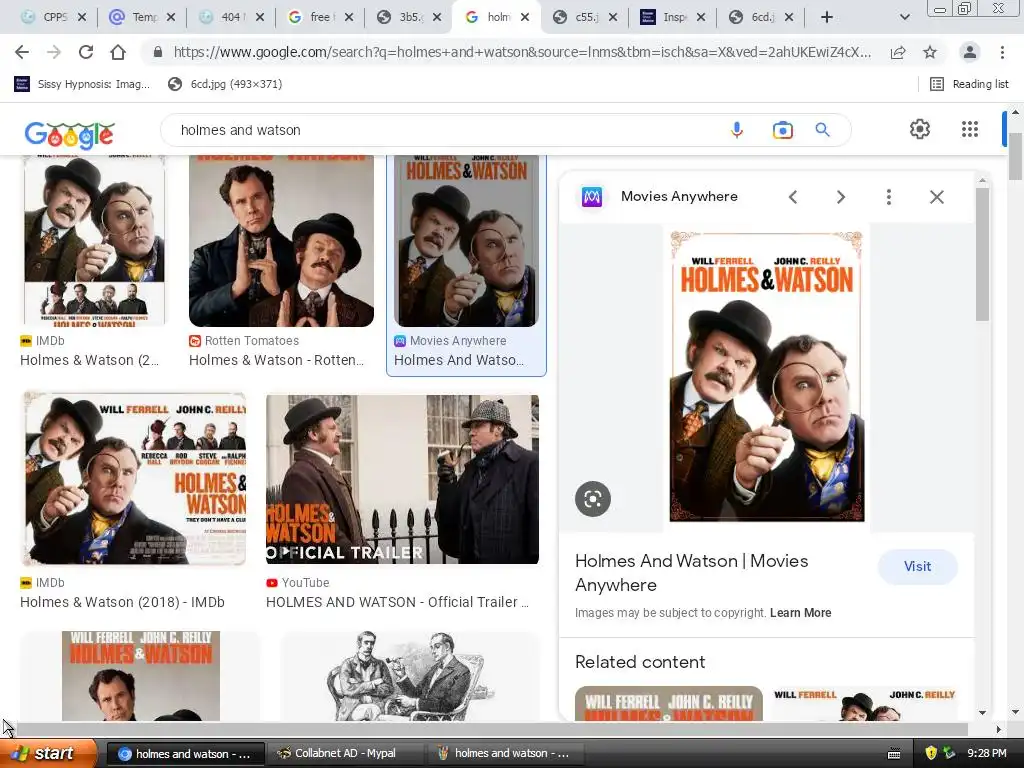This screenshot has width=1024, height=768.
Task: Open the 6cd.jpg (493×371) bookmark
Action: pyautogui.click(x=225, y=84)
